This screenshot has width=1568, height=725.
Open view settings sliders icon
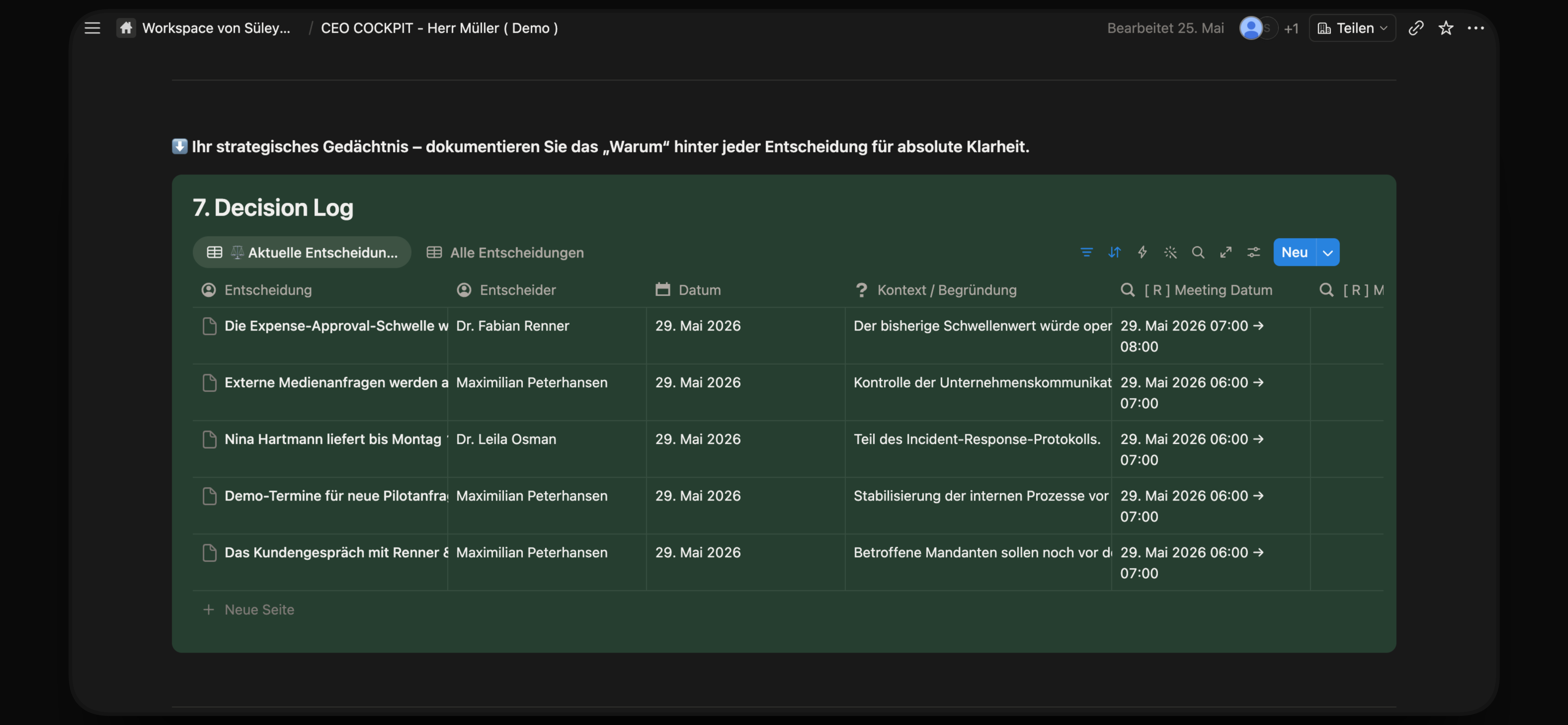pyautogui.click(x=1254, y=252)
